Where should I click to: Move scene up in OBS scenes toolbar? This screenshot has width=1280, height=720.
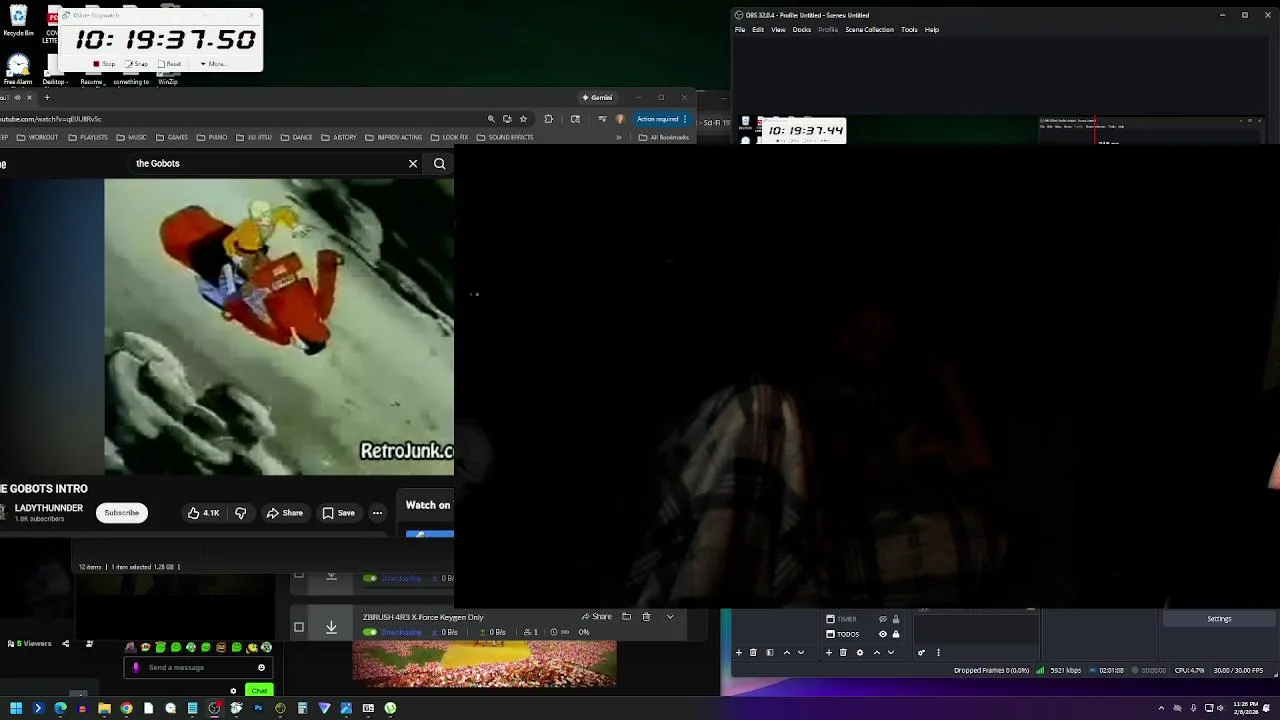(x=786, y=652)
